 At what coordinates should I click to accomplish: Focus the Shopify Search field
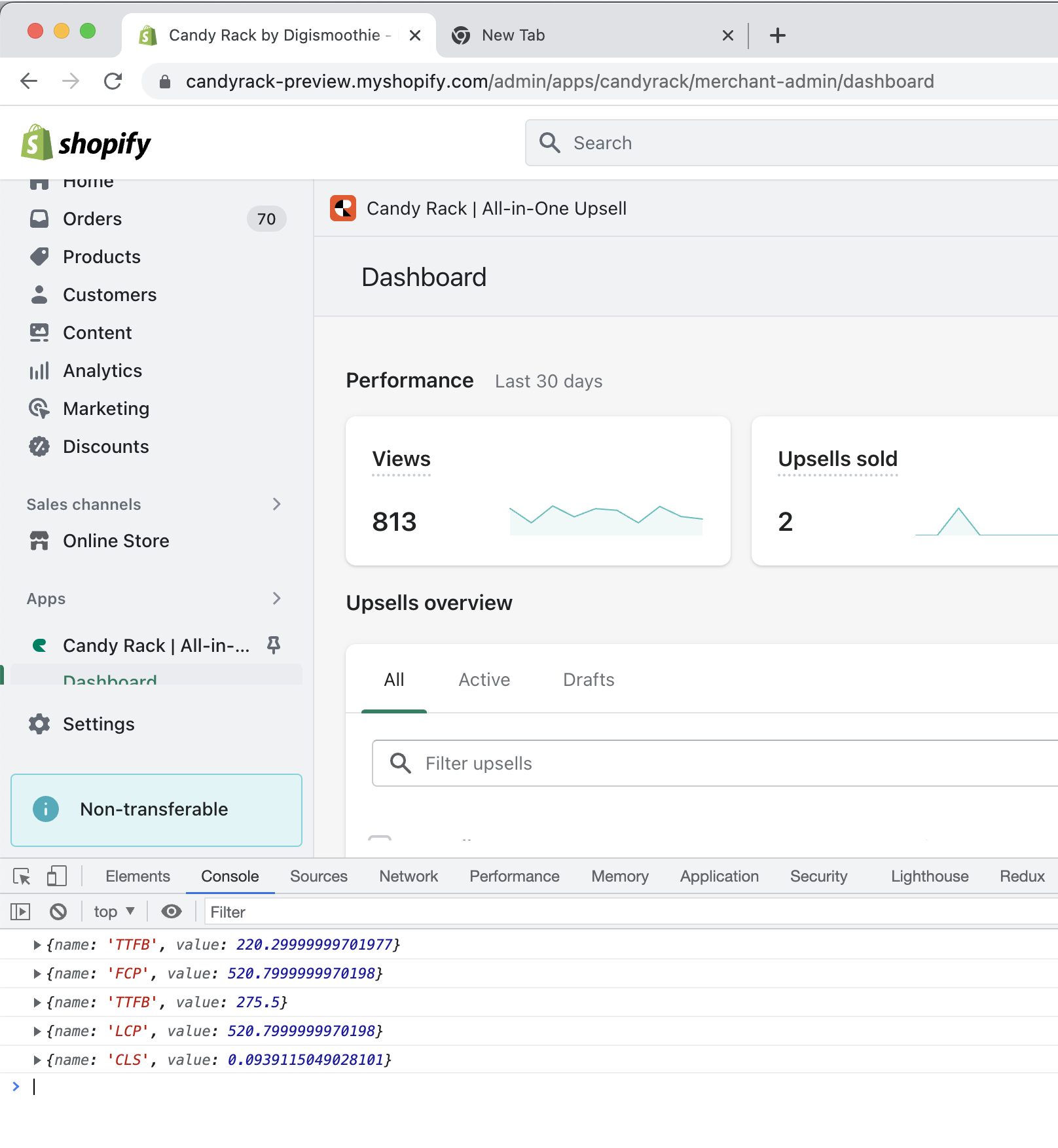pos(792,143)
